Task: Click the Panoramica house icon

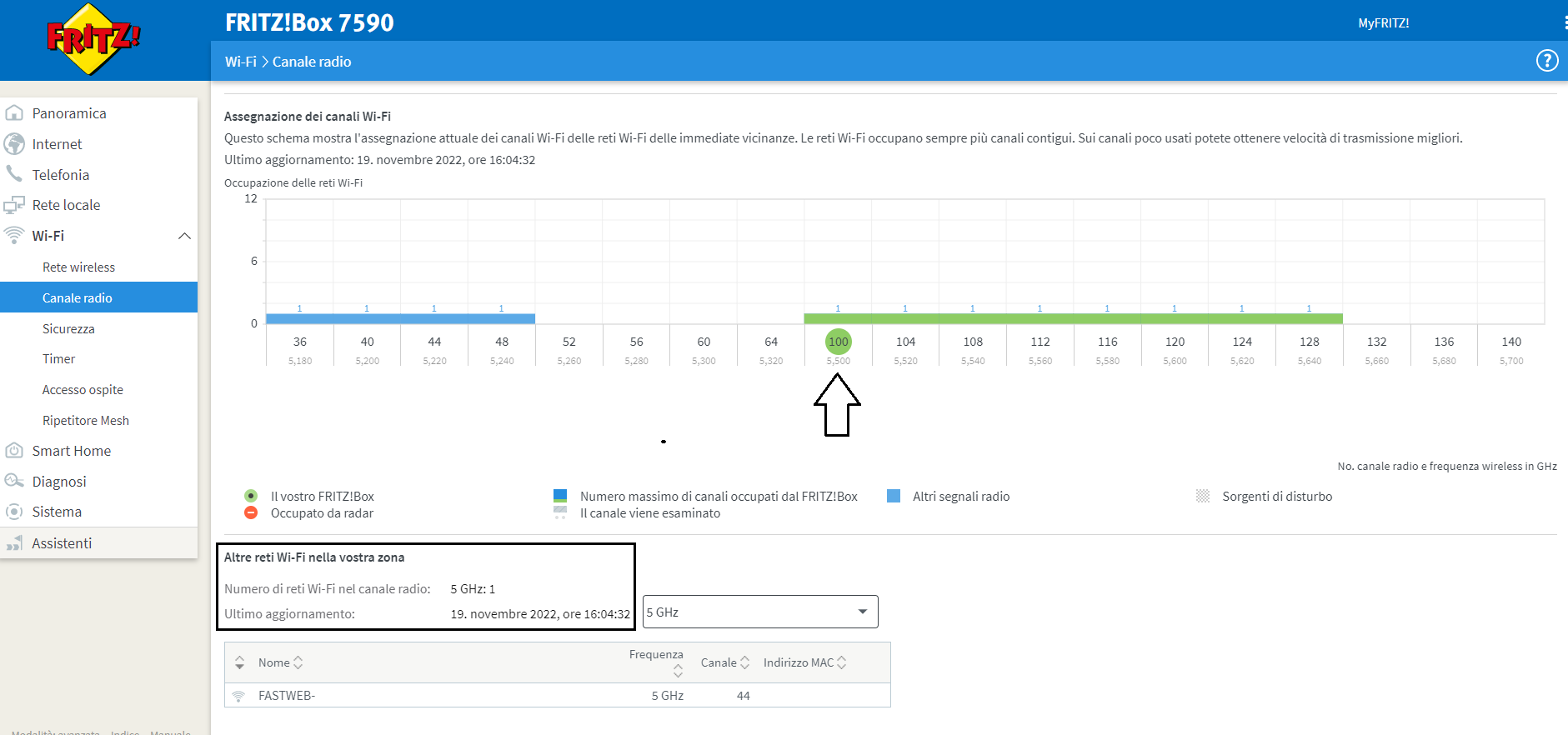Action: click(x=14, y=112)
